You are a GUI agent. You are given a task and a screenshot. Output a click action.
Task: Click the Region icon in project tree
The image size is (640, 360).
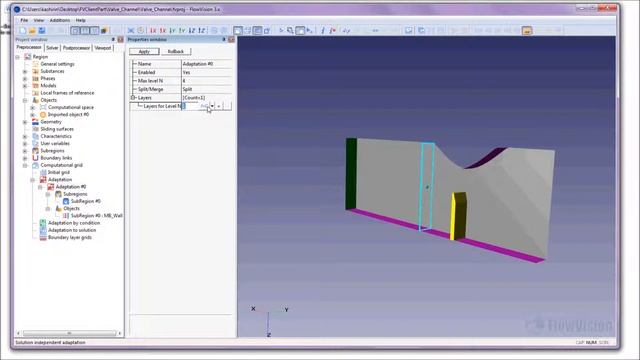pos(28,57)
